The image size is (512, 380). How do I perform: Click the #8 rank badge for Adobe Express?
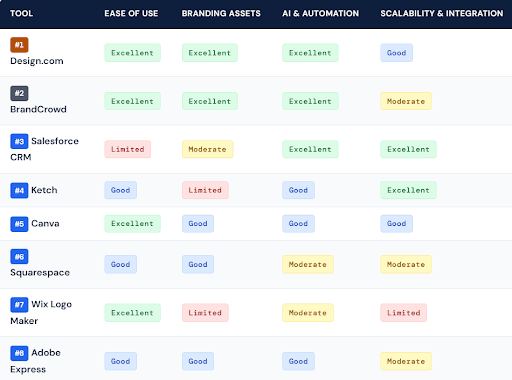(19, 353)
